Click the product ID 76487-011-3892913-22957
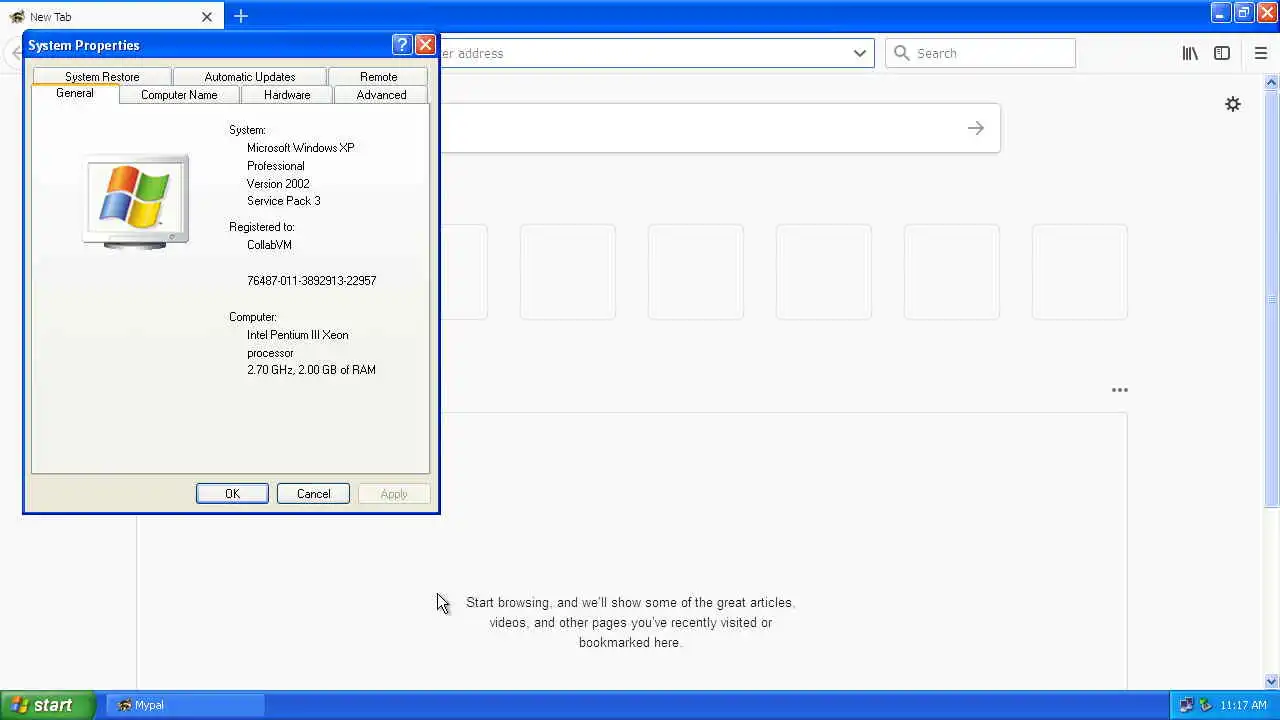 tap(311, 281)
